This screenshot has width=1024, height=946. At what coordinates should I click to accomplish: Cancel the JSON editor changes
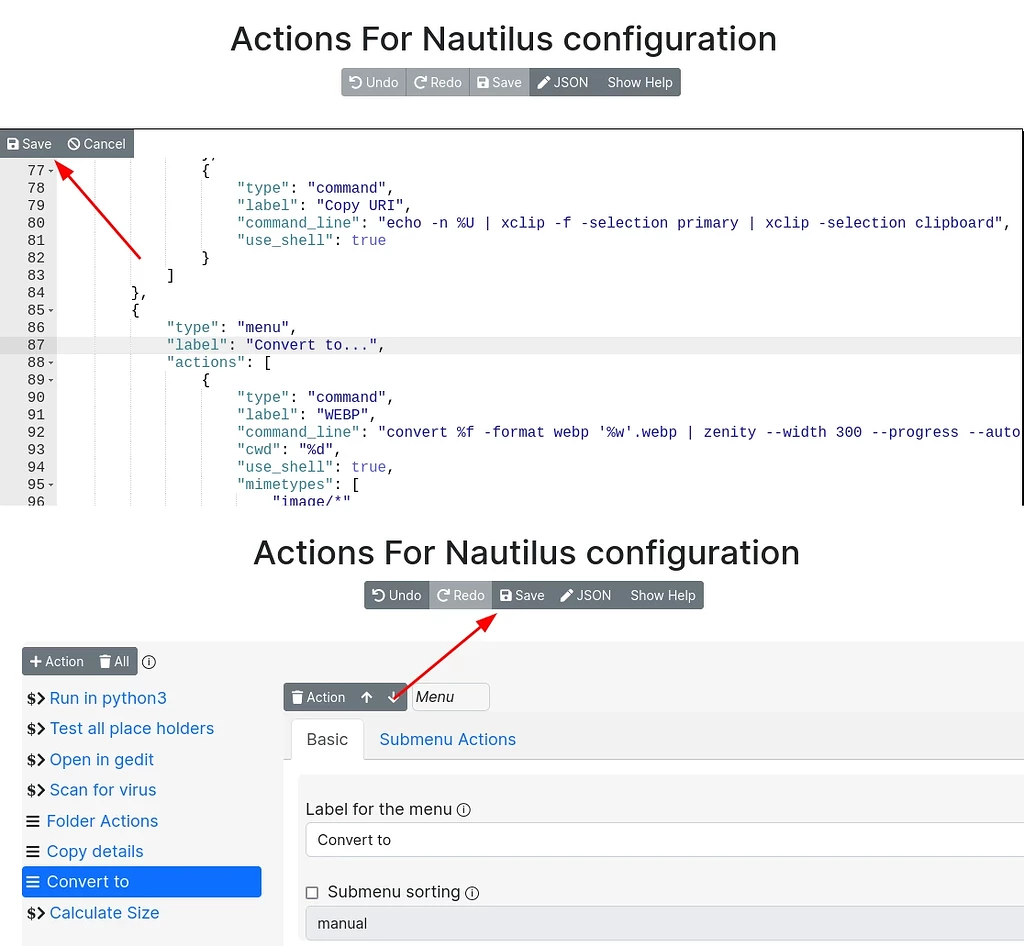click(96, 143)
